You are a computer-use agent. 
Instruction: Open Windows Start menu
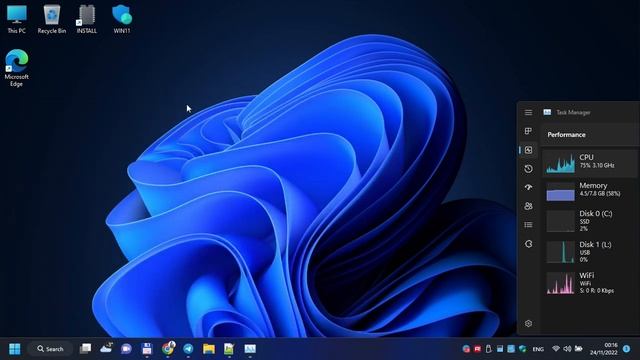15,349
